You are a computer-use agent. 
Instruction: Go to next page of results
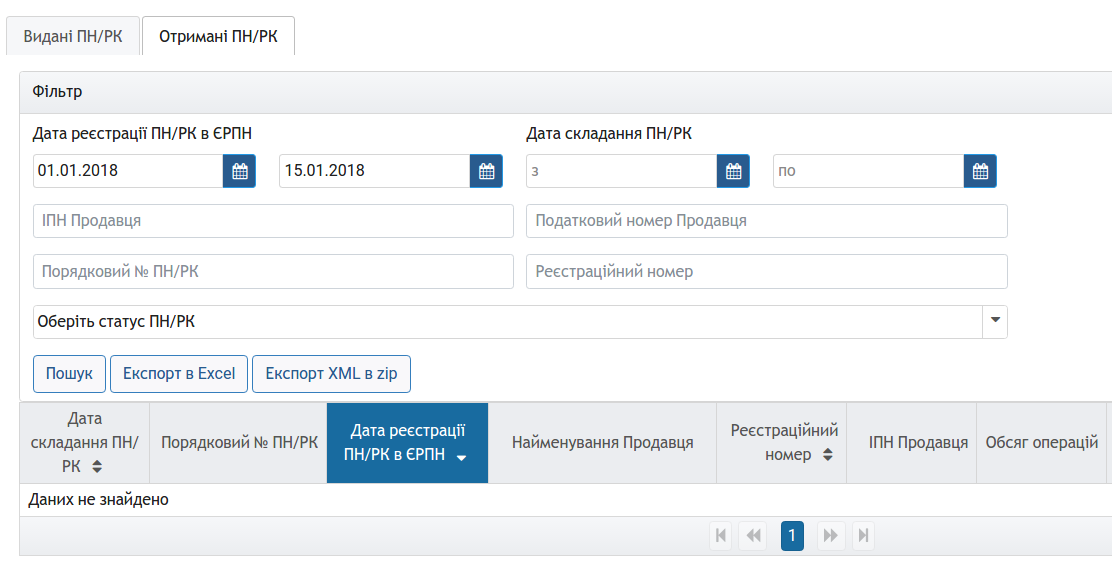tap(830, 536)
